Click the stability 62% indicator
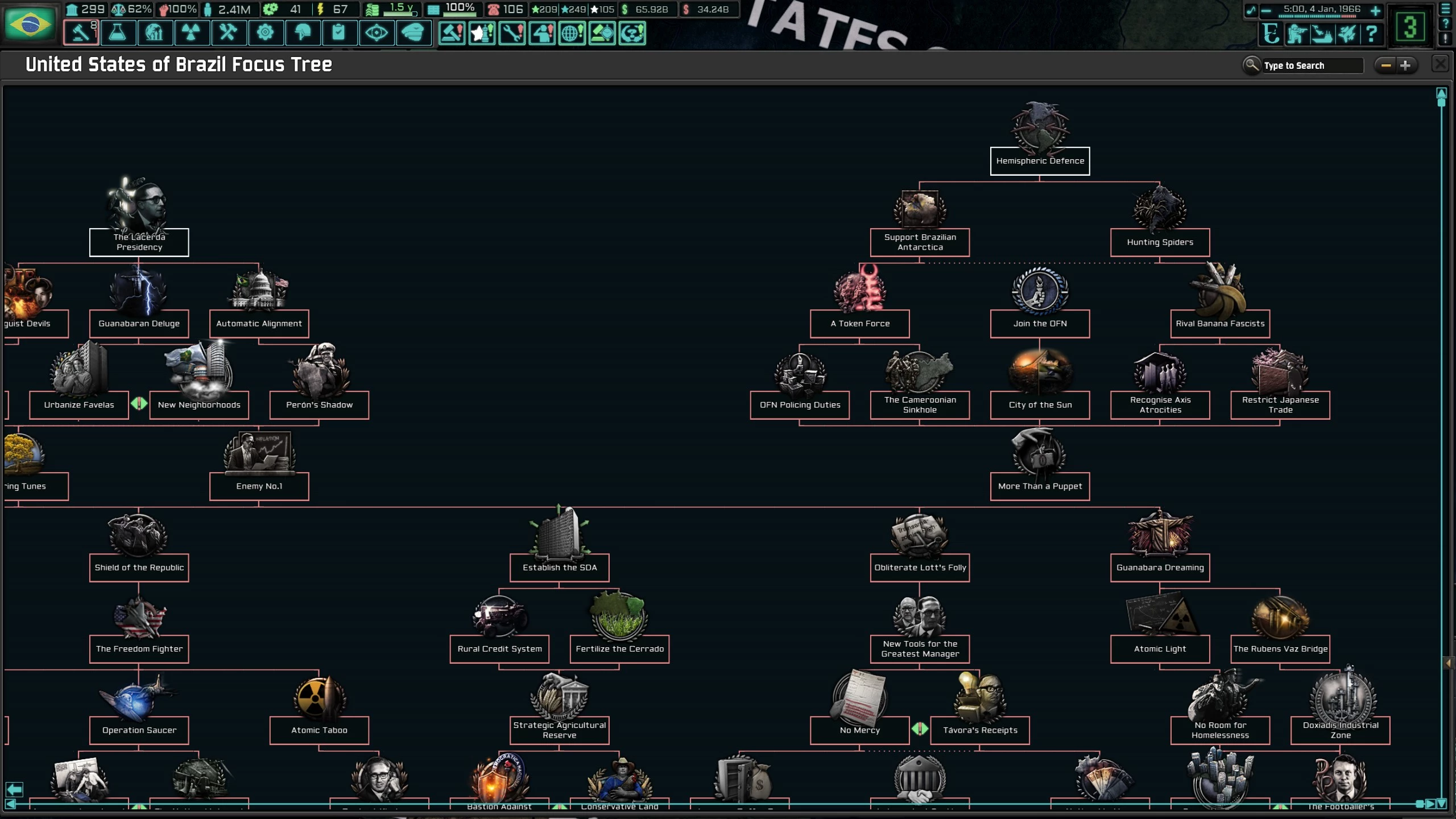This screenshot has width=1456, height=819. tap(131, 10)
